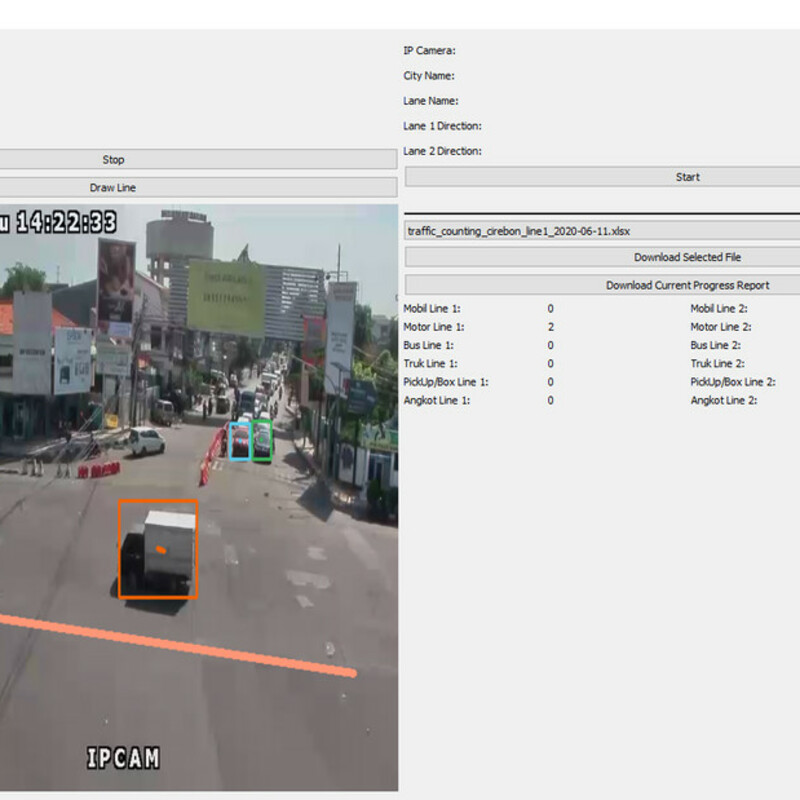Click the Lane Name field label

click(431, 101)
